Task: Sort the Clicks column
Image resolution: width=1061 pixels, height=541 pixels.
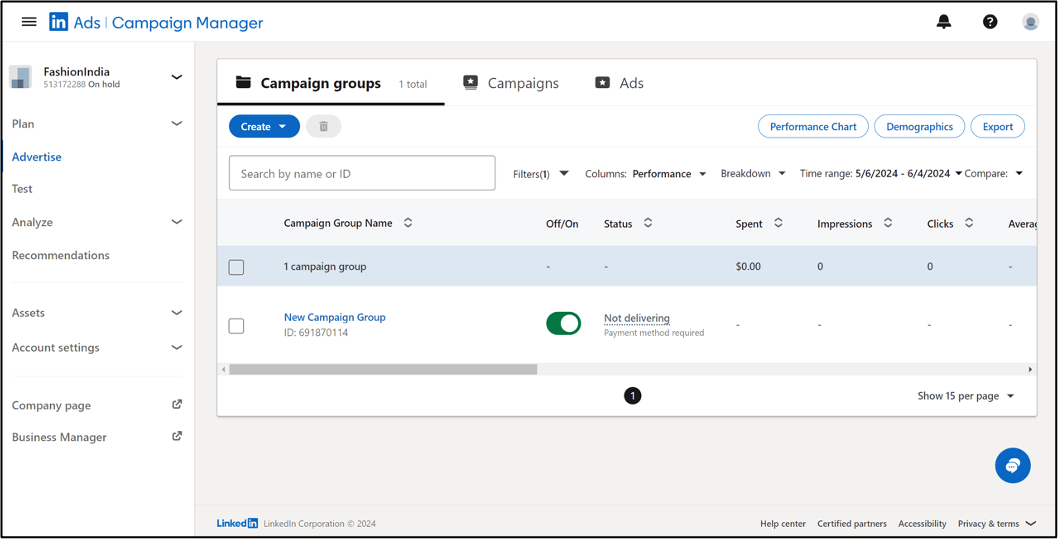Action: [x=971, y=223]
